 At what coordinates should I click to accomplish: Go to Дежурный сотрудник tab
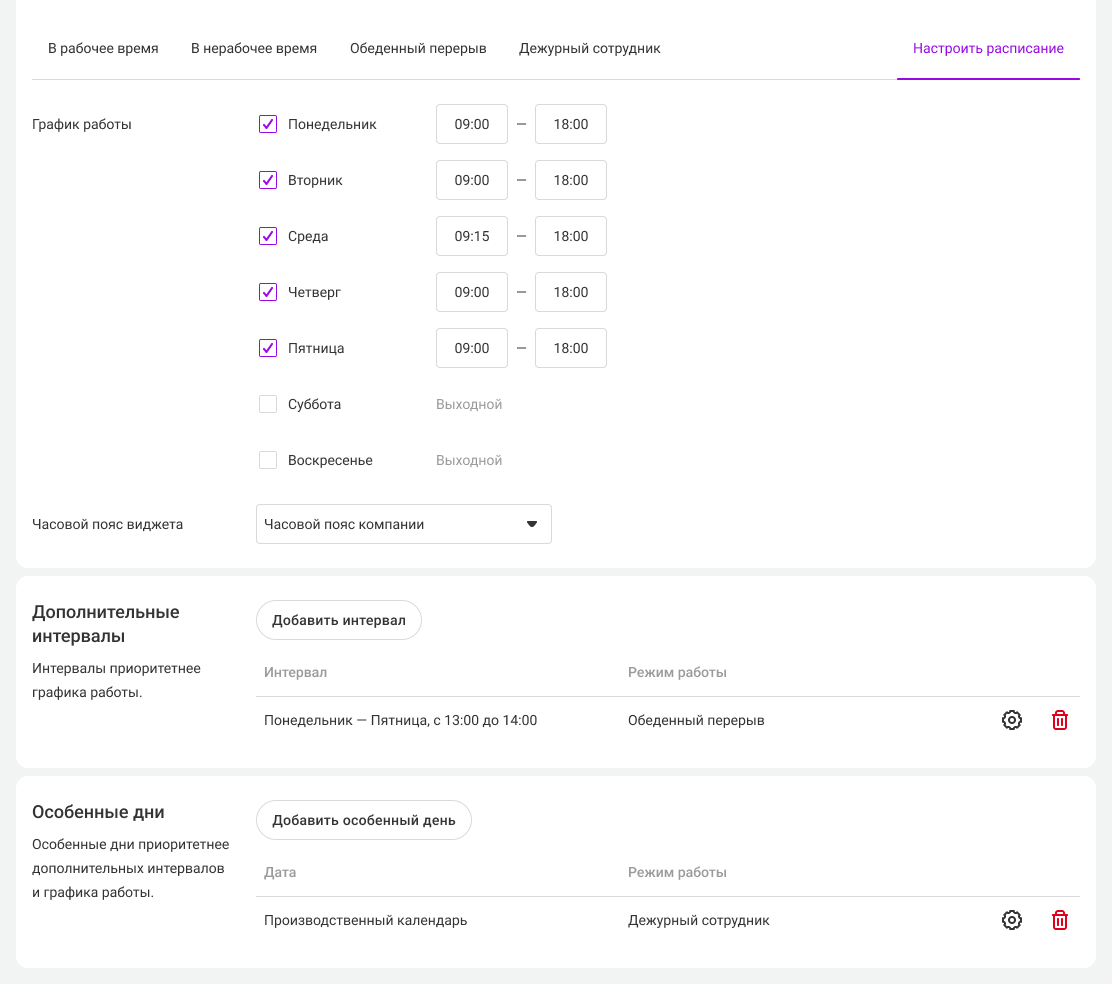pos(589,48)
